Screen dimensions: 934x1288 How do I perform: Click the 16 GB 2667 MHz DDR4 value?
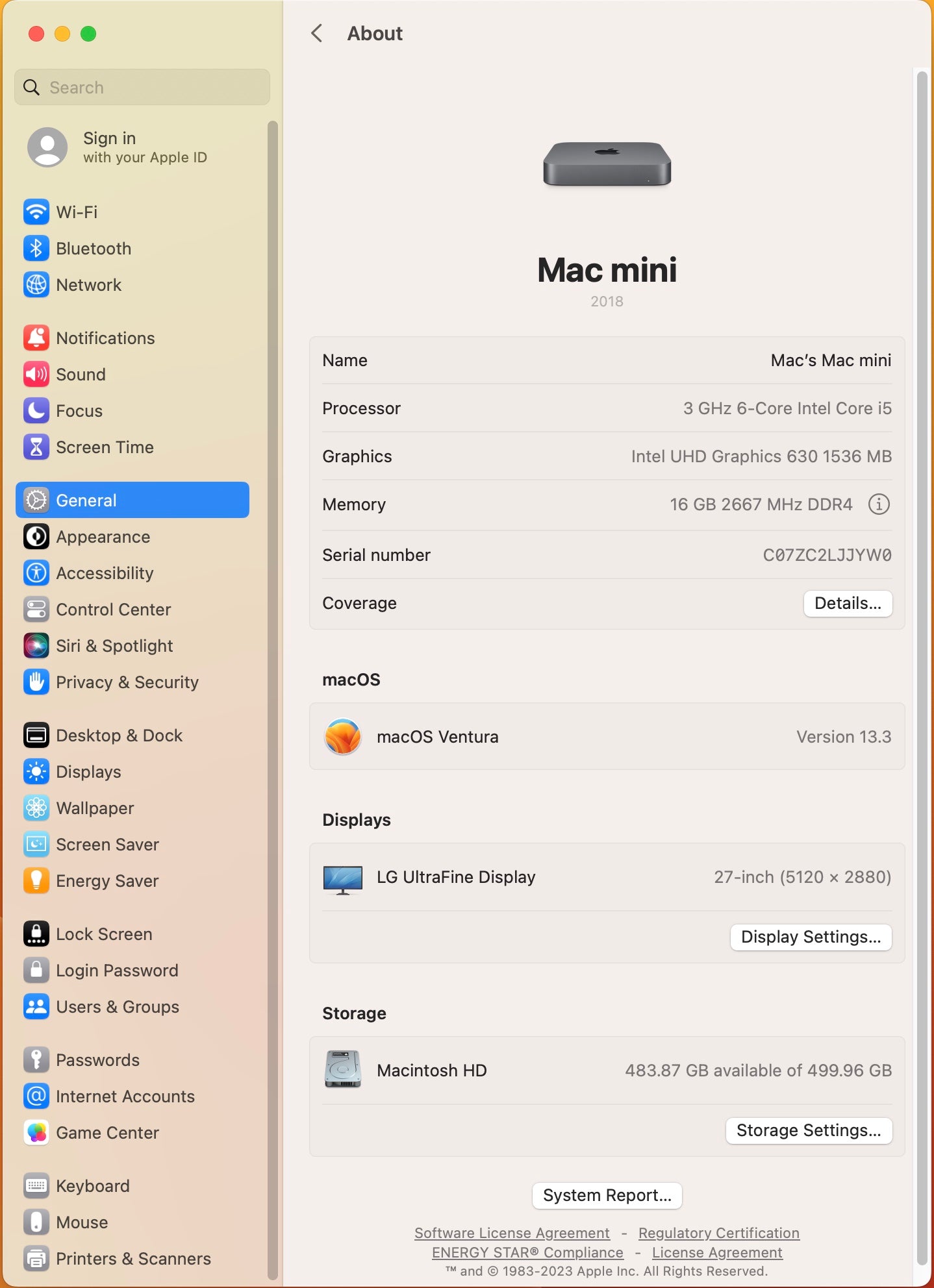(x=761, y=504)
